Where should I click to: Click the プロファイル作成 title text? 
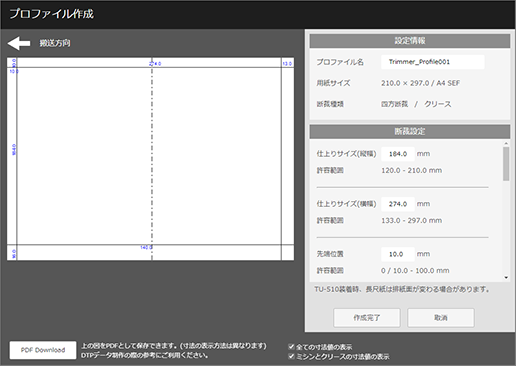pyautogui.click(x=51, y=14)
